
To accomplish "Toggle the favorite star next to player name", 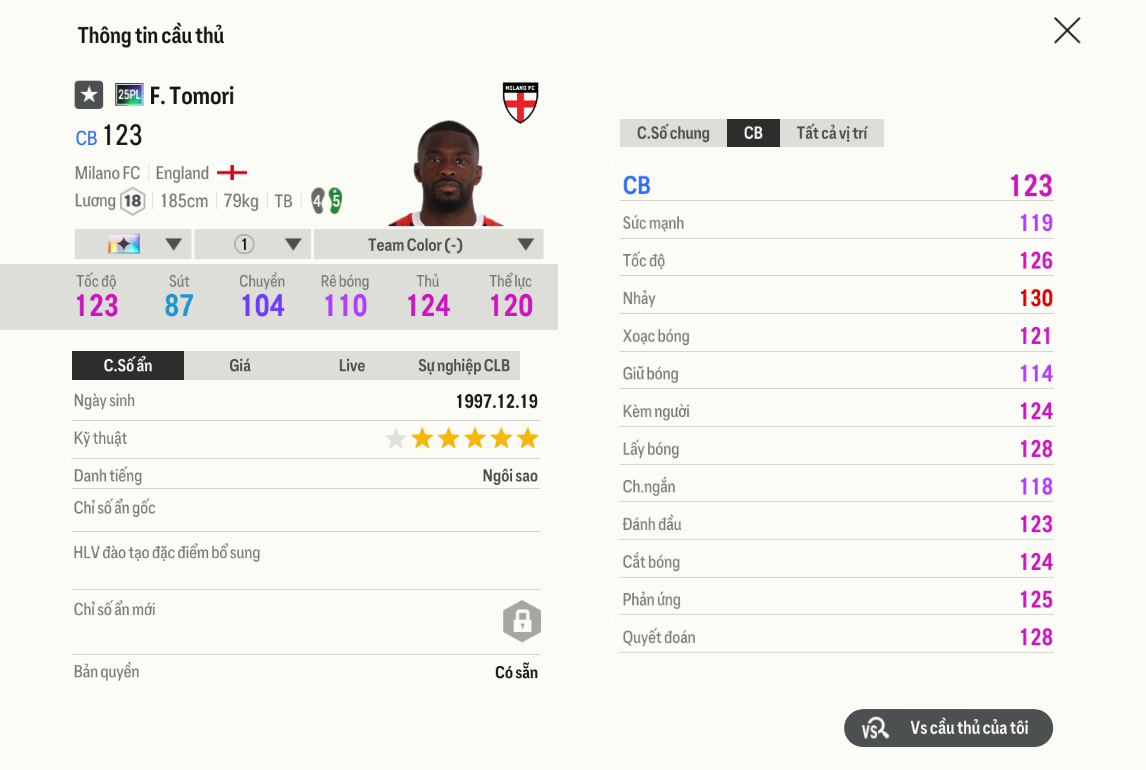I will pyautogui.click(x=89, y=95).
